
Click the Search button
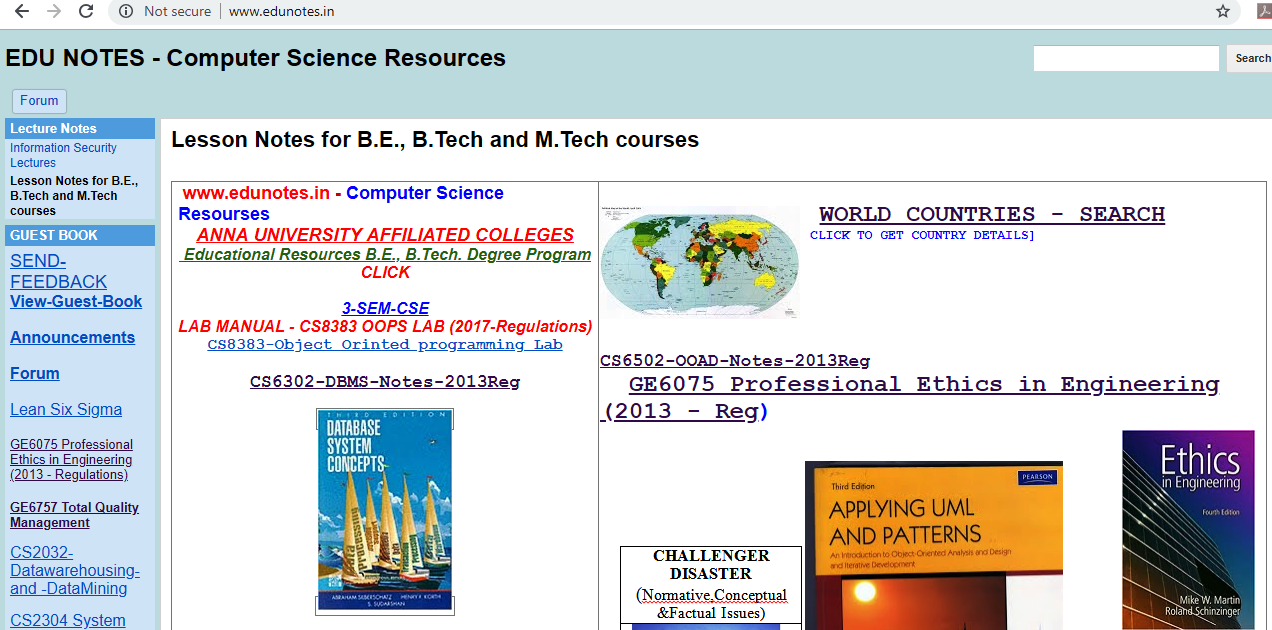1251,58
